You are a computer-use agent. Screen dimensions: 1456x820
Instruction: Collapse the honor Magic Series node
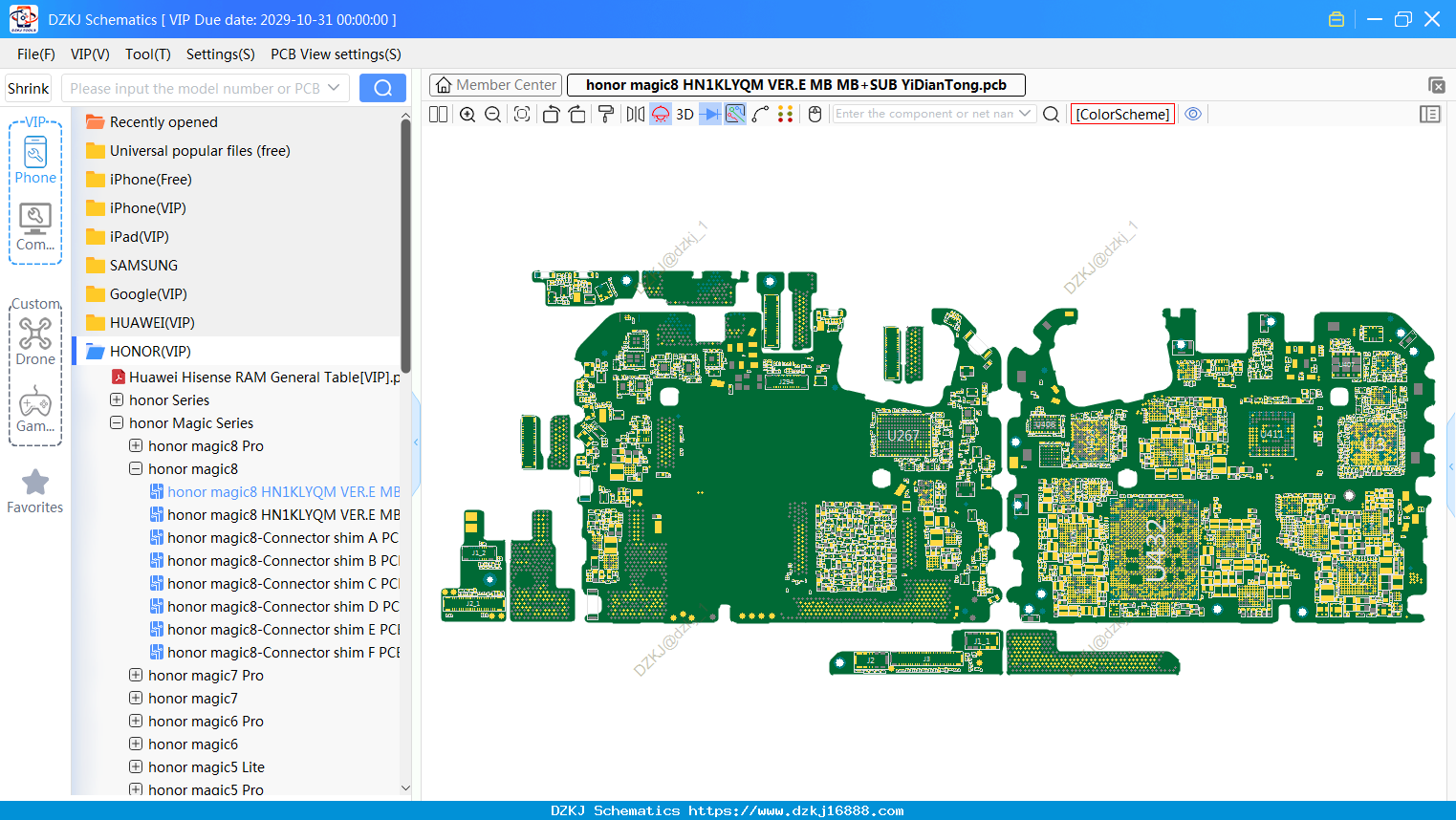117,422
